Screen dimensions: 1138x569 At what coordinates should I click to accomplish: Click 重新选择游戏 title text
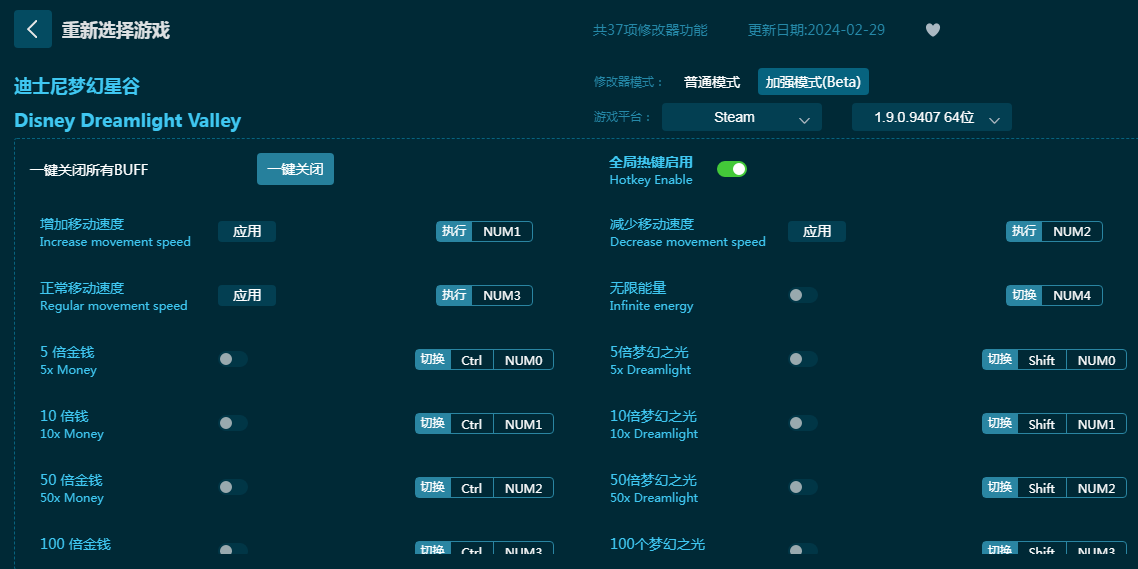(115, 30)
